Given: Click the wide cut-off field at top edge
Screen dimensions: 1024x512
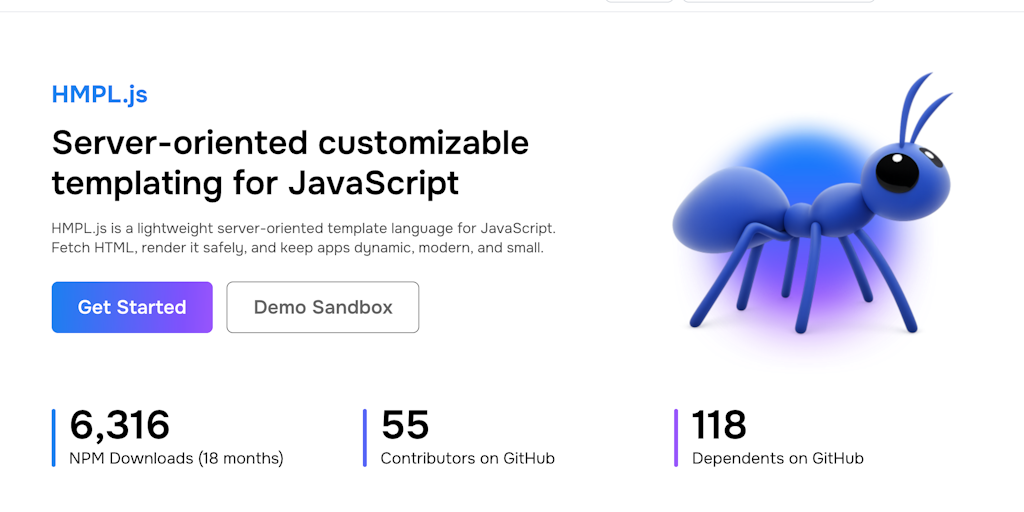Looking at the screenshot, I should click(778, 1).
